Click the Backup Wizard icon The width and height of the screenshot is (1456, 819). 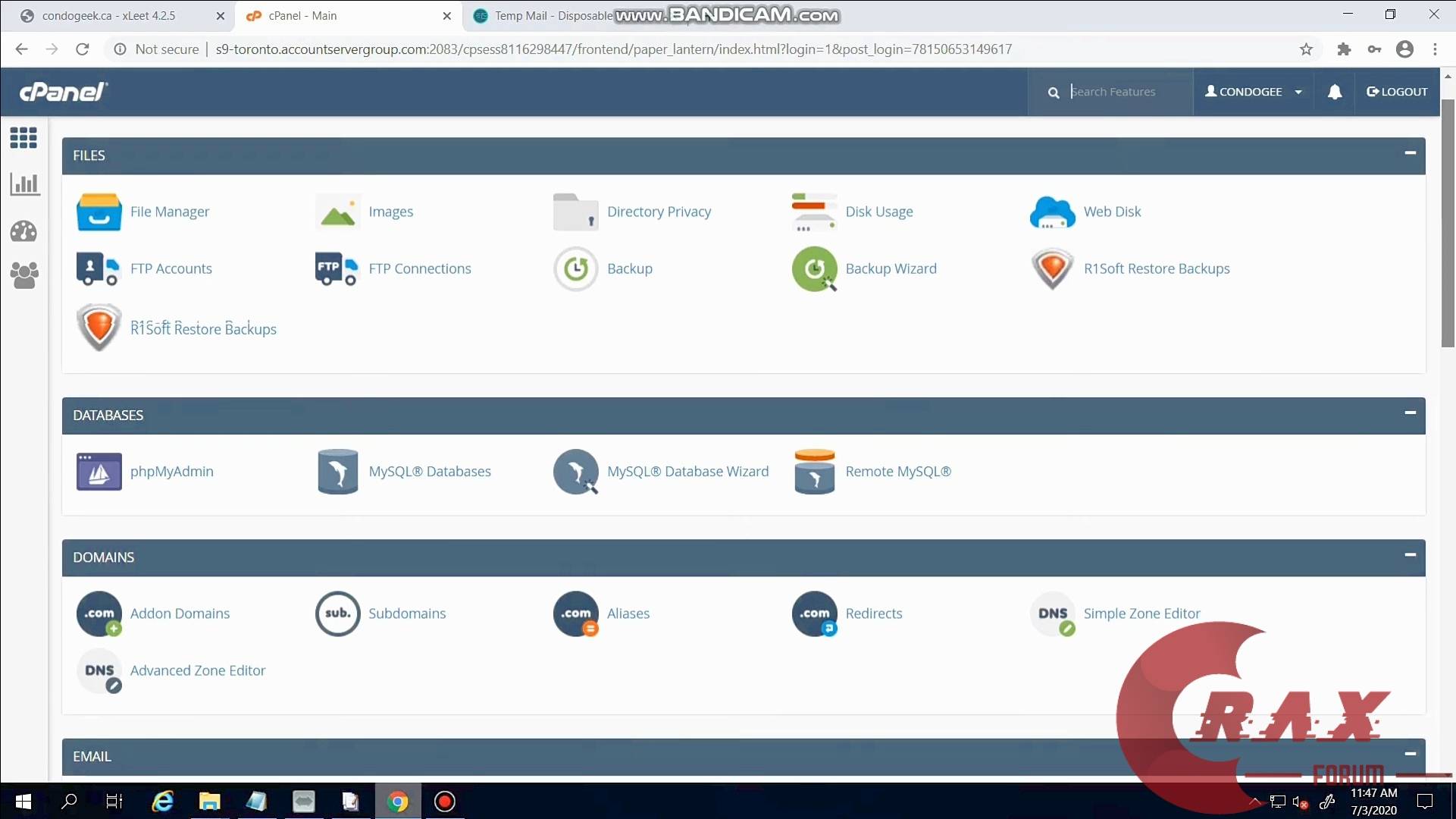pyautogui.click(x=814, y=269)
